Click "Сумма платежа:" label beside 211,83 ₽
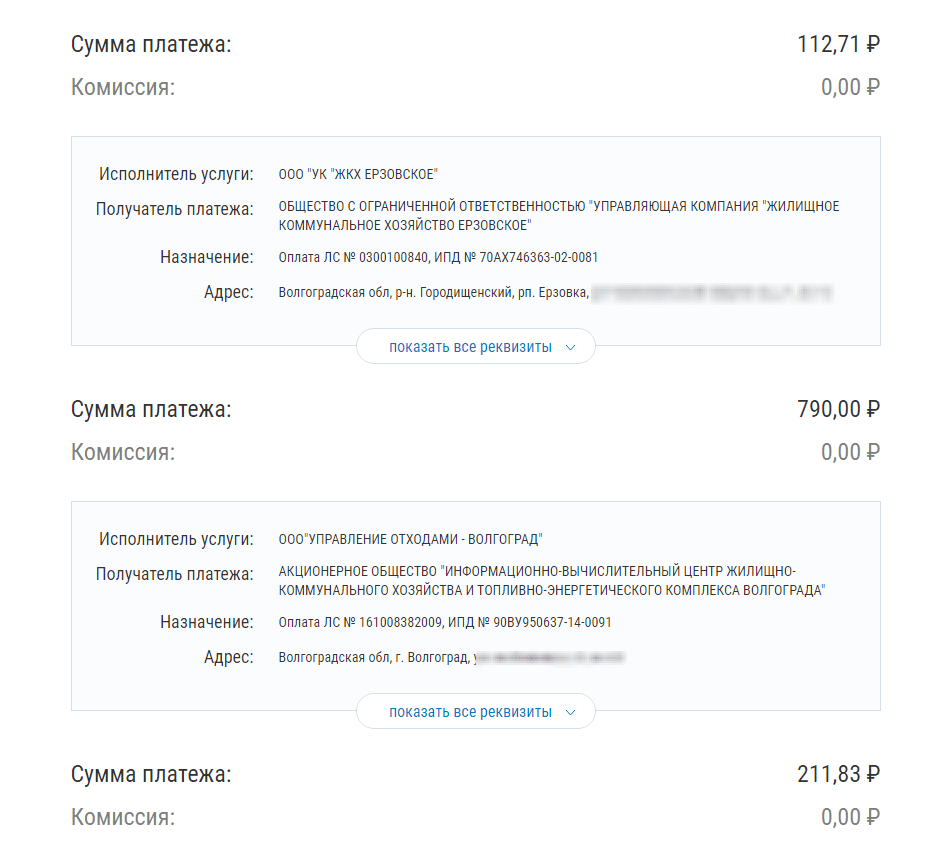Screen dimensions: 946x856 click(x=151, y=775)
